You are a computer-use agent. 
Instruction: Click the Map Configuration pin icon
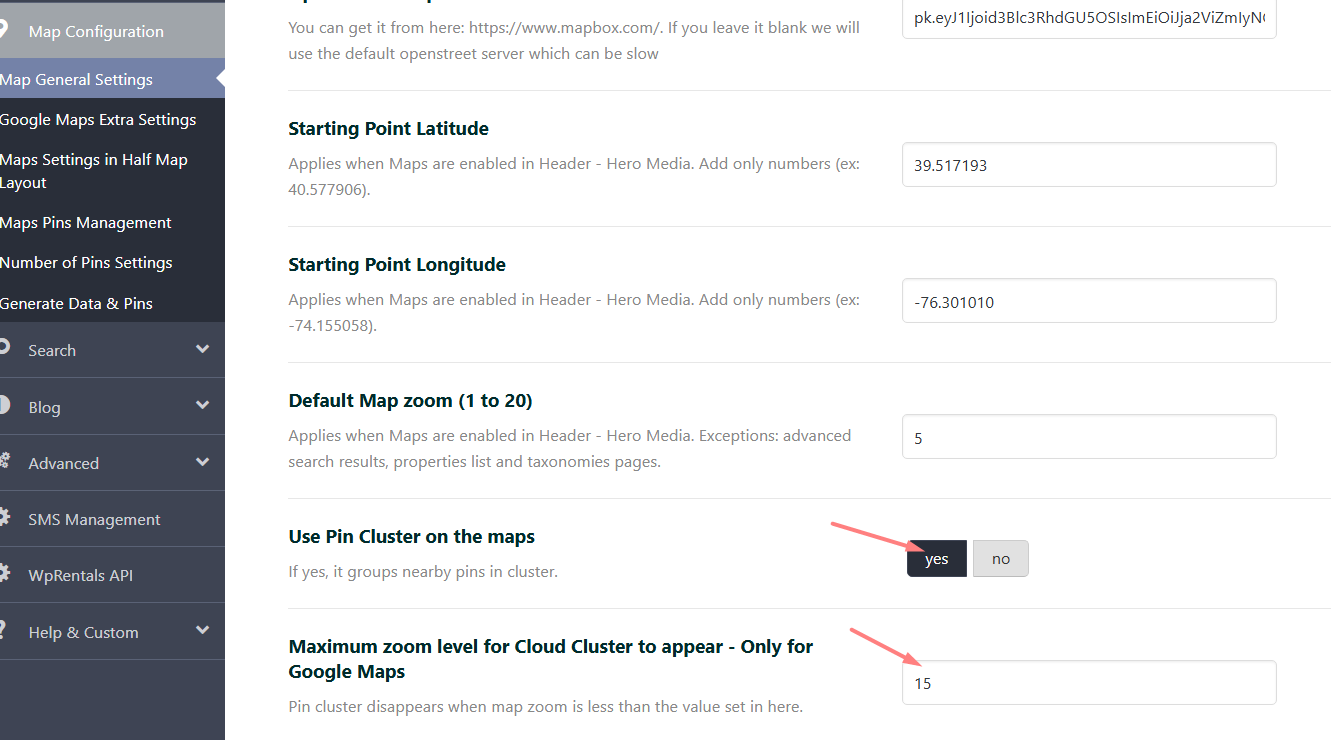tap(4, 30)
